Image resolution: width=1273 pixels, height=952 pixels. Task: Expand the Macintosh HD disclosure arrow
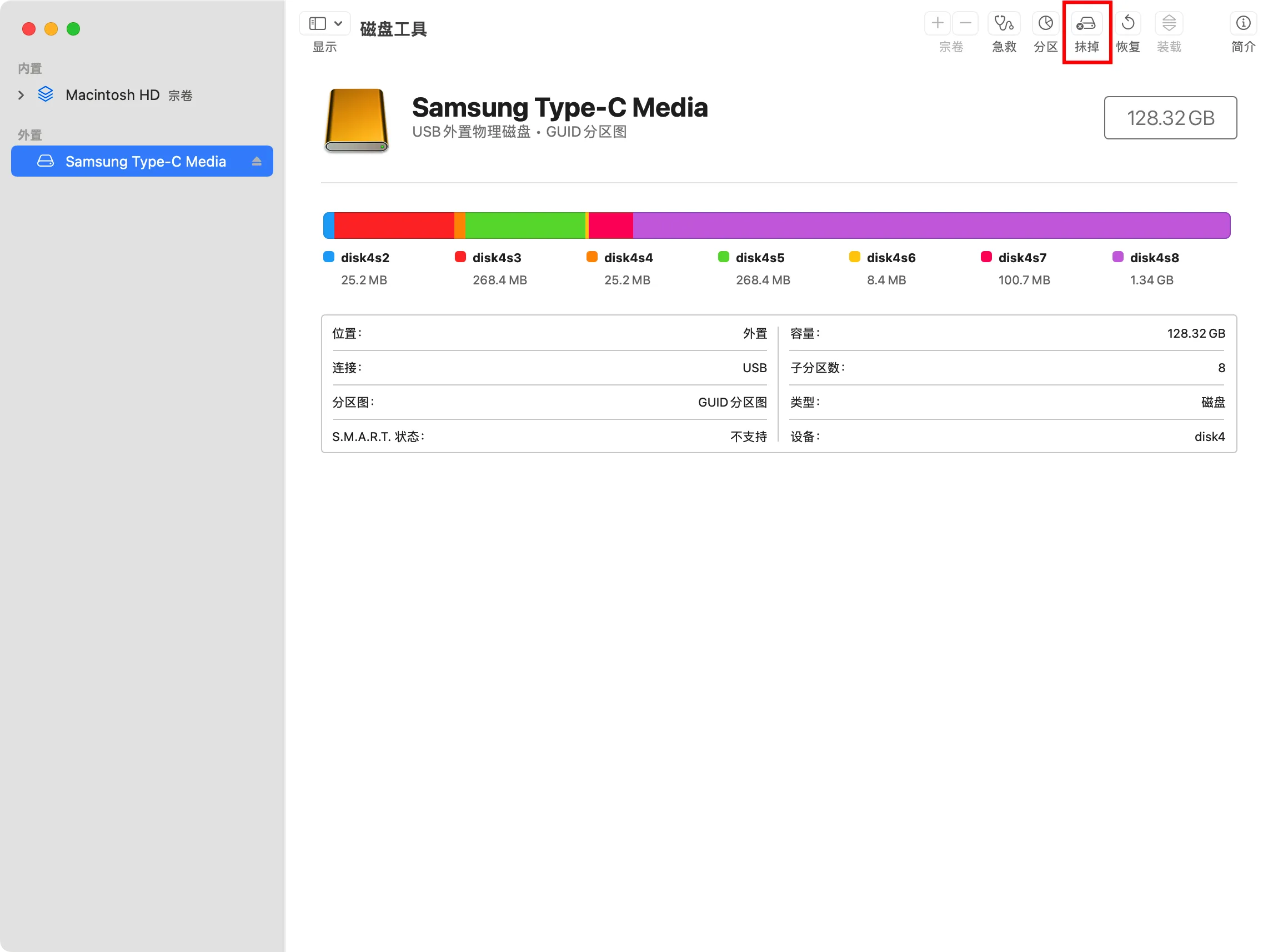pyautogui.click(x=21, y=95)
